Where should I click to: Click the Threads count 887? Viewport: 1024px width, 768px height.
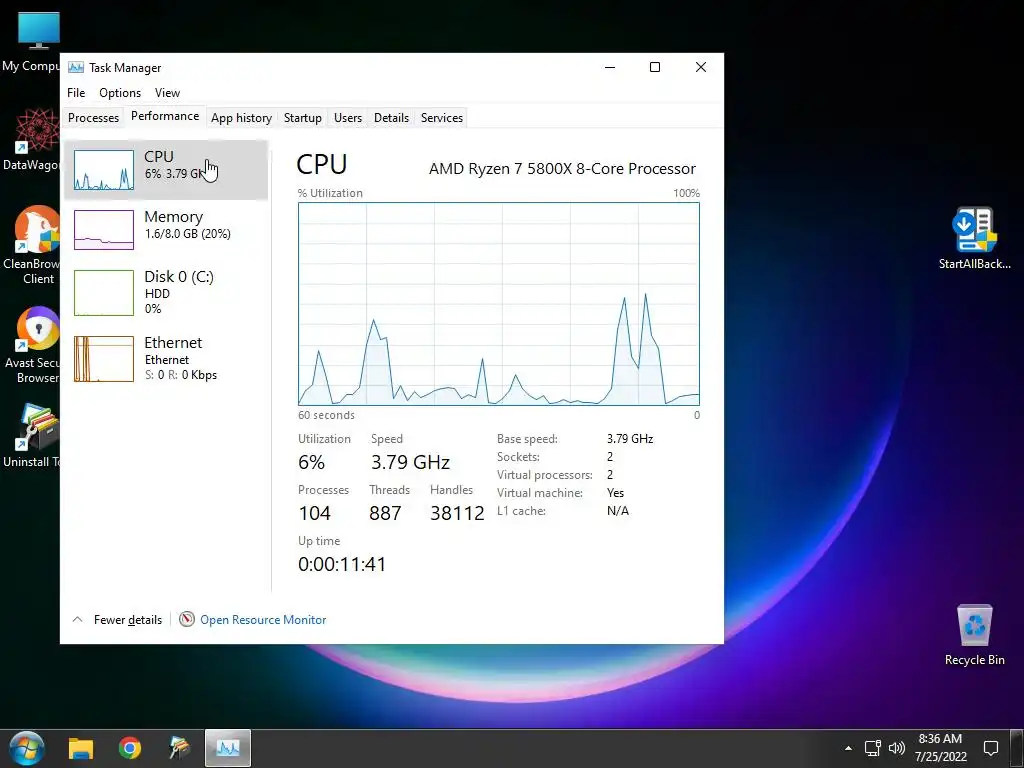(x=385, y=513)
